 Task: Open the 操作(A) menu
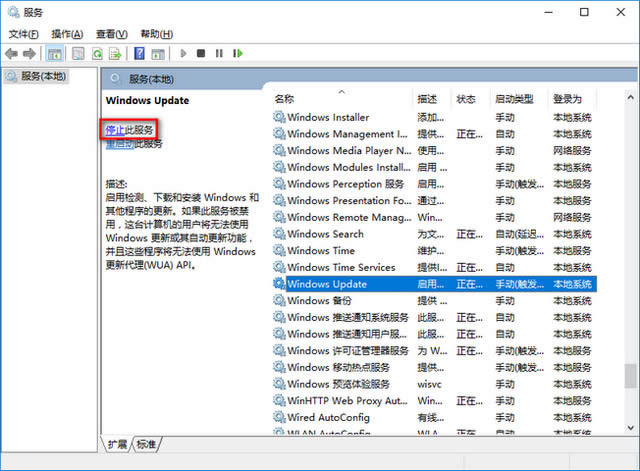coord(68,33)
